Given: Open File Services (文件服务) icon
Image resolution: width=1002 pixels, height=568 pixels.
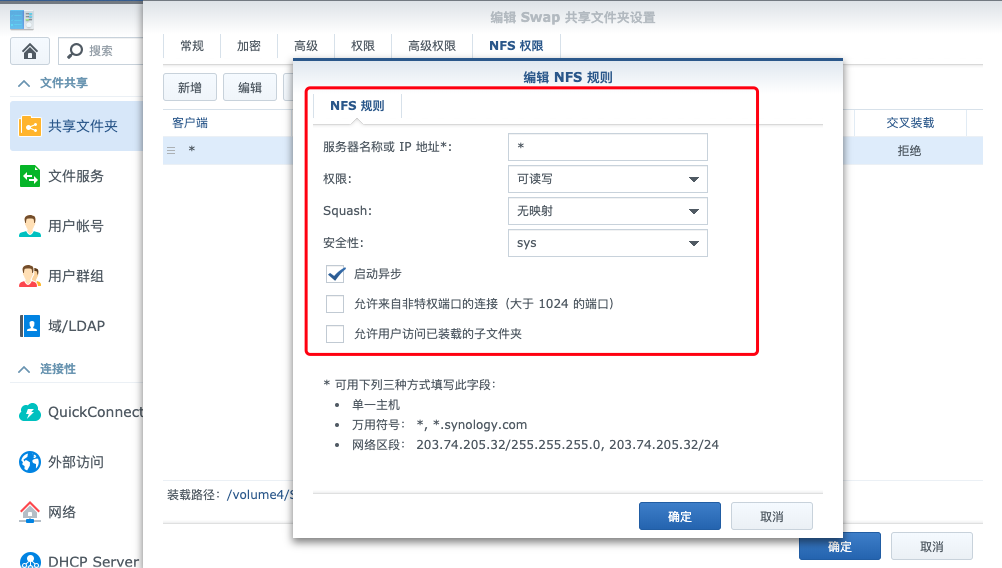Looking at the screenshot, I should point(30,176).
